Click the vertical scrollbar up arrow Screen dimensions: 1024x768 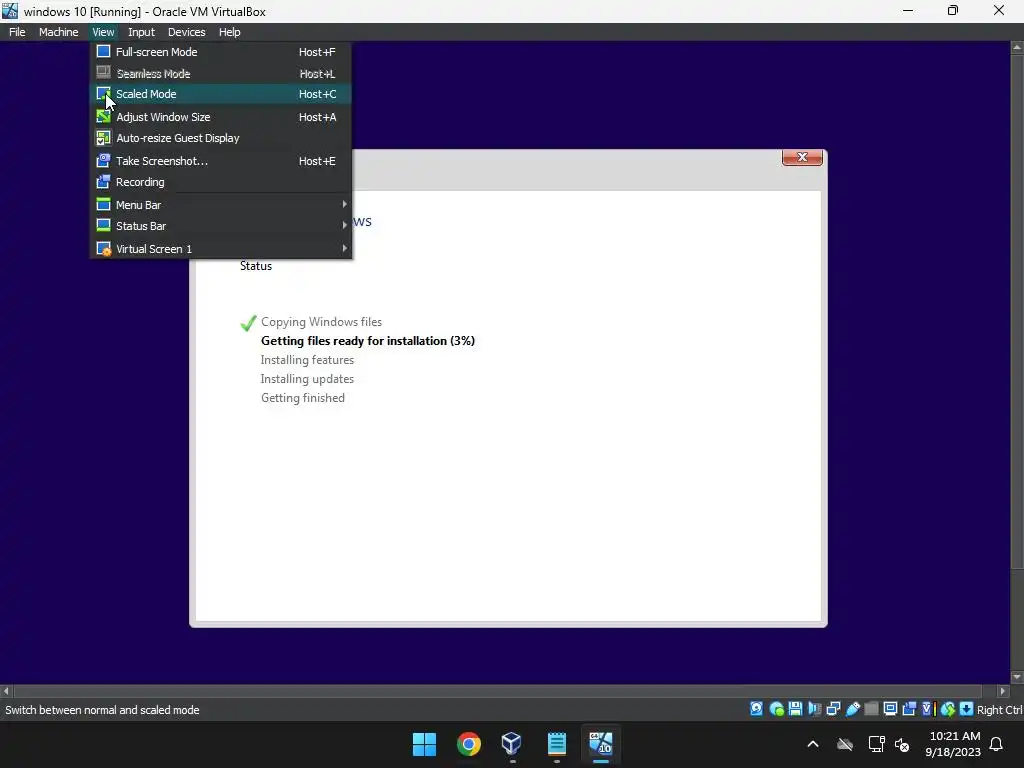pyautogui.click(x=1017, y=48)
